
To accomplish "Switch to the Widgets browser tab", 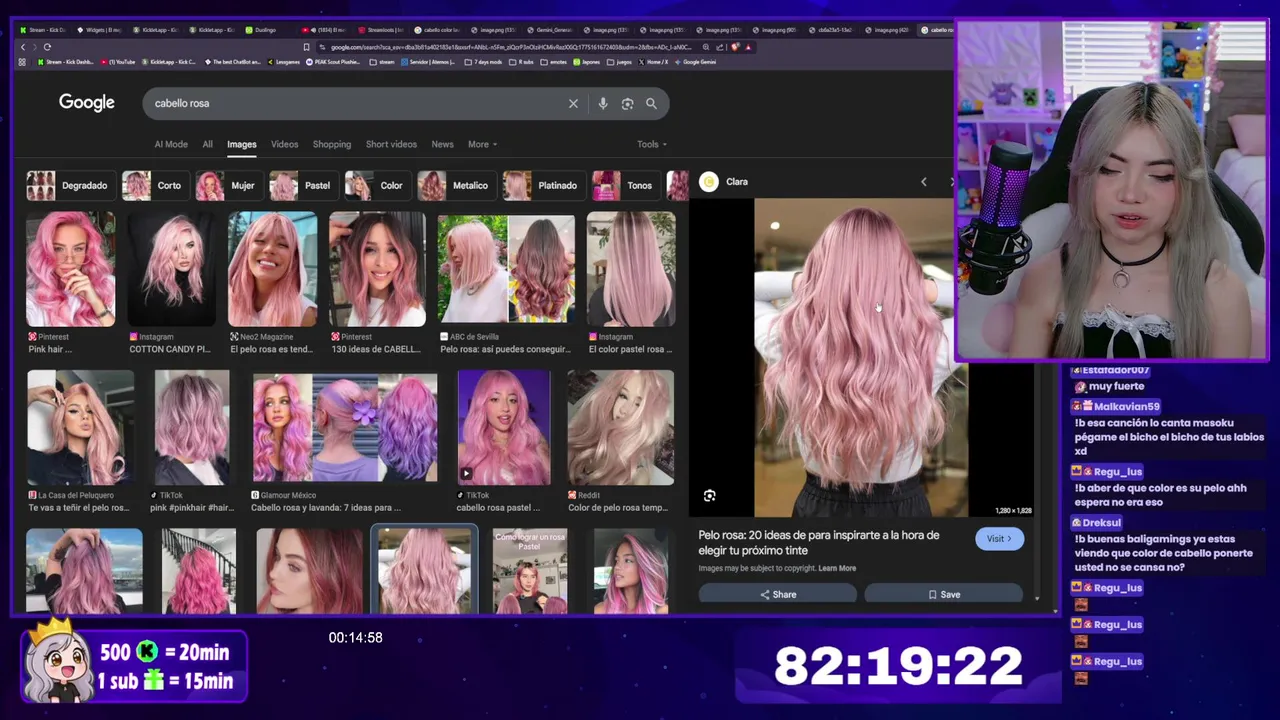I will tap(101, 30).
